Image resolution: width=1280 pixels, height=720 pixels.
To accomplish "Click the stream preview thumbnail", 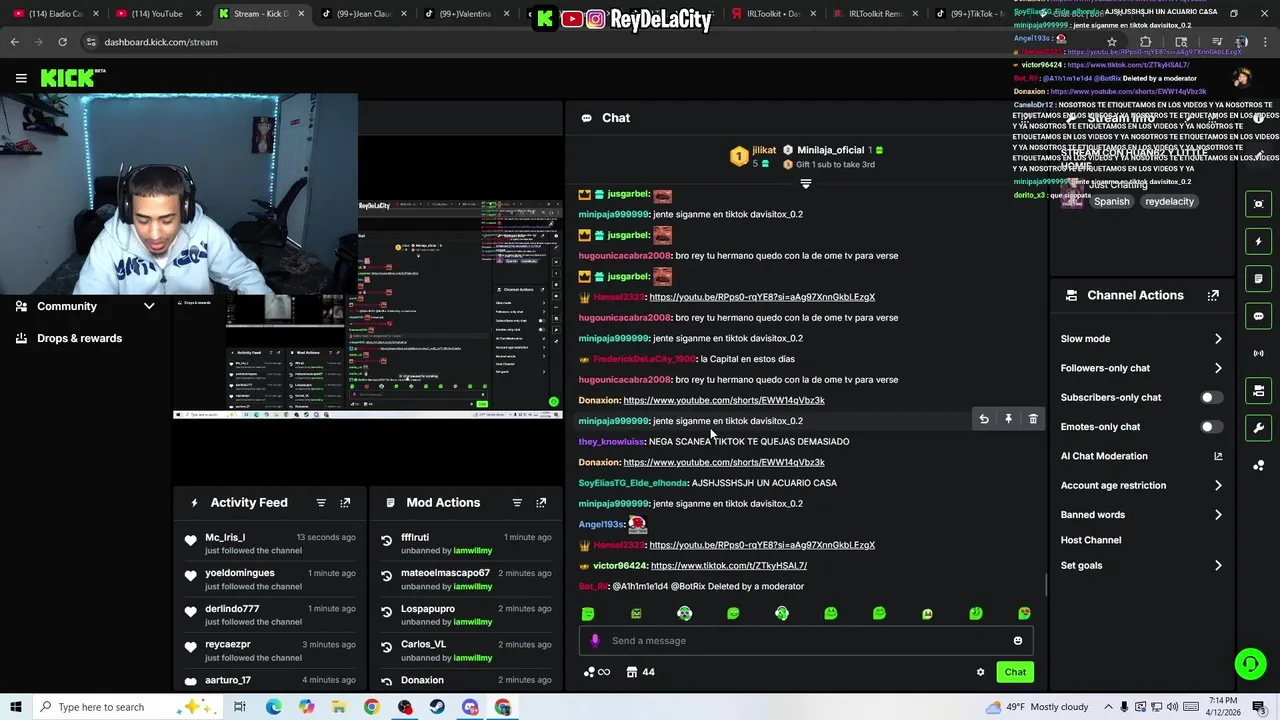I will (368, 308).
